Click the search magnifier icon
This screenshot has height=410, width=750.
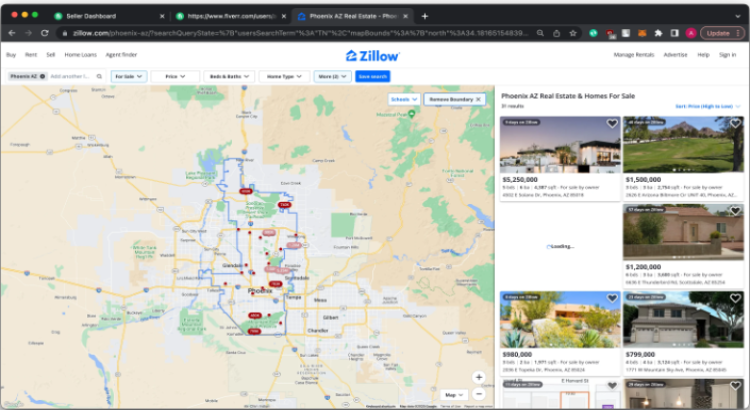(x=99, y=76)
